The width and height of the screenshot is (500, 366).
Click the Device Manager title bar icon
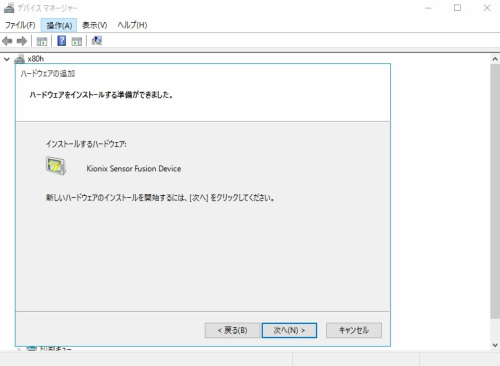click(9, 8)
